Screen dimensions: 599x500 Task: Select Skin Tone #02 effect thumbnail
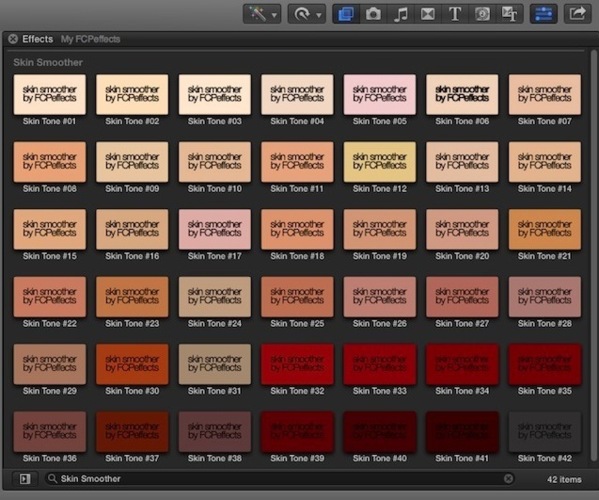(132, 94)
